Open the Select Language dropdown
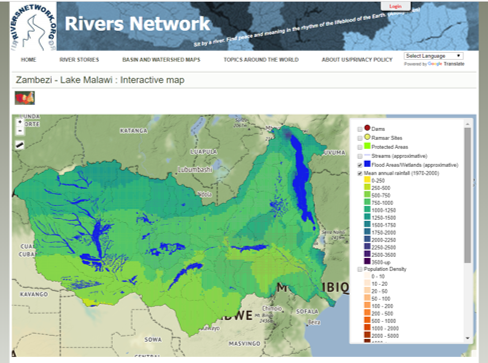Image resolution: width=488 pixels, height=363 pixels. [x=433, y=56]
